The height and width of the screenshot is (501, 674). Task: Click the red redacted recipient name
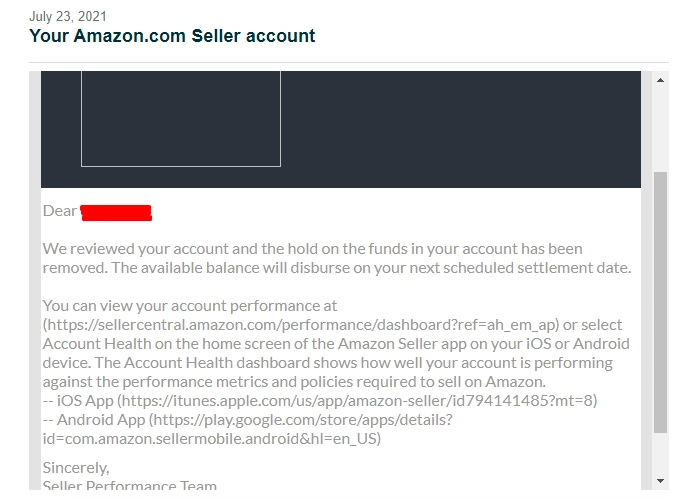116,213
